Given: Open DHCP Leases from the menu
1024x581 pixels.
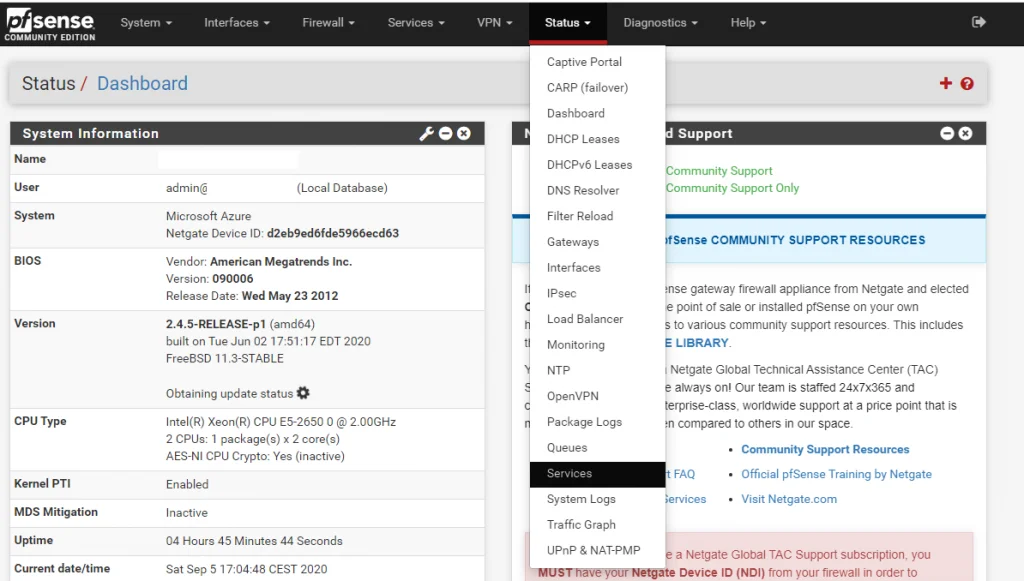Looking at the screenshot, I should tap(598, 139).
